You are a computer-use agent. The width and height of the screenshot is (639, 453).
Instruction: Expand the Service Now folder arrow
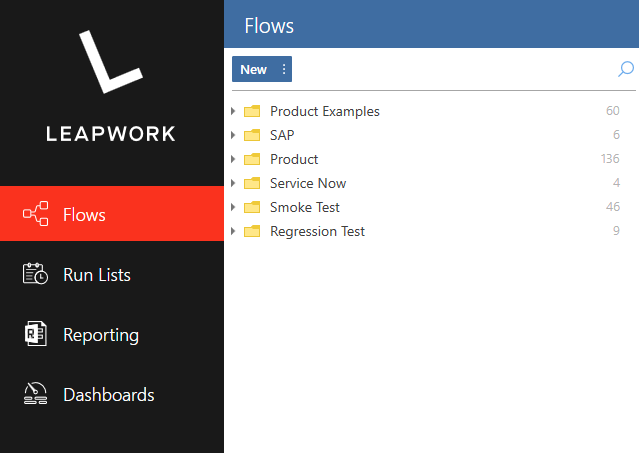[233, 183]
